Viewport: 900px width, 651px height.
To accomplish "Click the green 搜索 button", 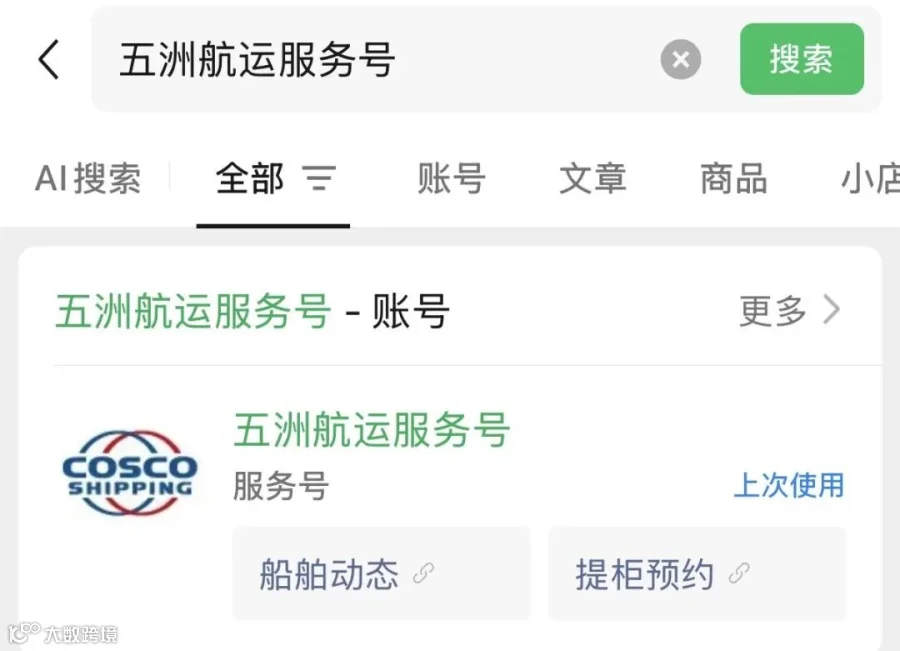I will pyautogui.click(x=802, y=59).
